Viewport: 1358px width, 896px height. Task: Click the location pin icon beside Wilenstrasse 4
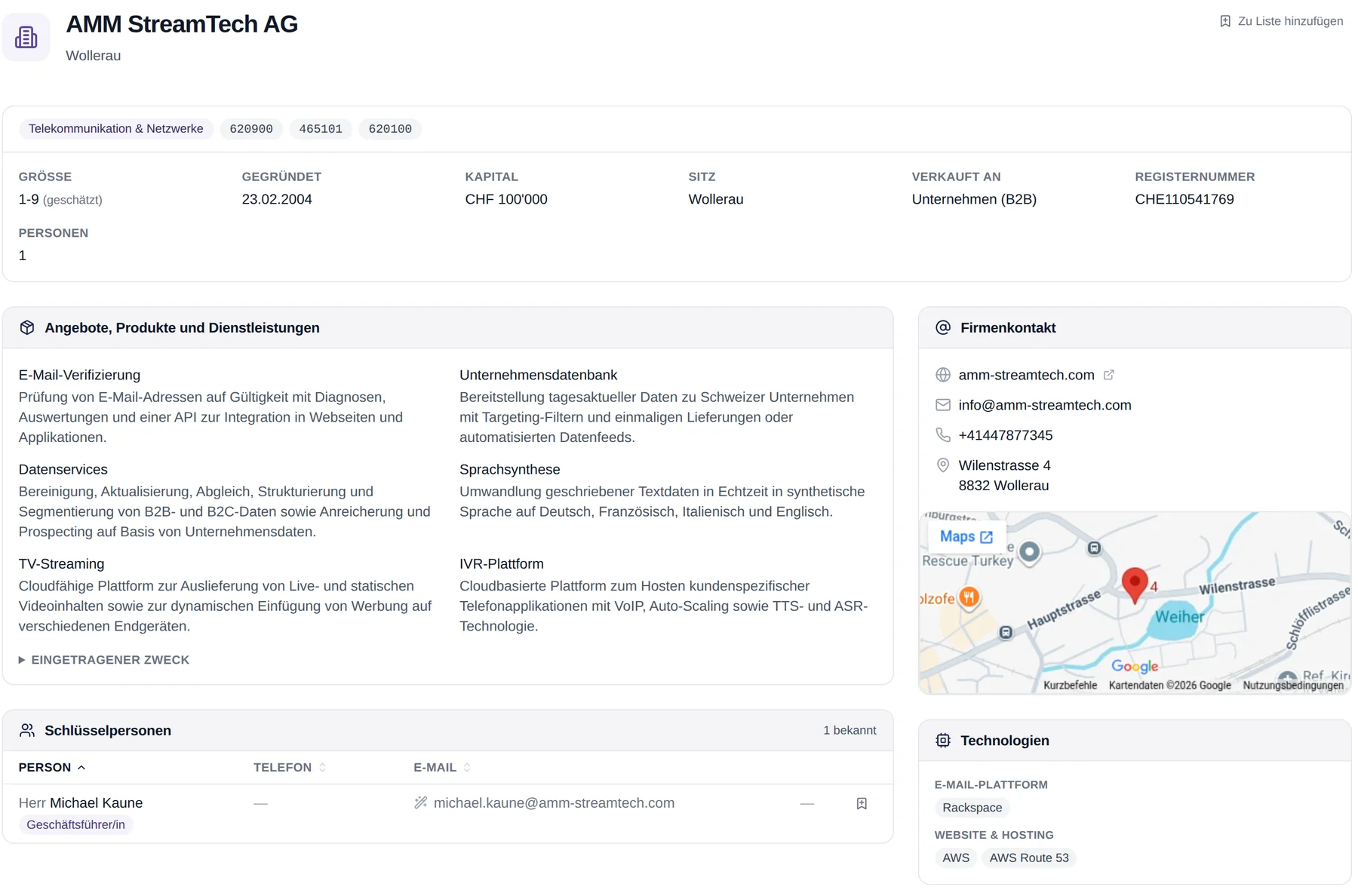click(x=943, y=465)
